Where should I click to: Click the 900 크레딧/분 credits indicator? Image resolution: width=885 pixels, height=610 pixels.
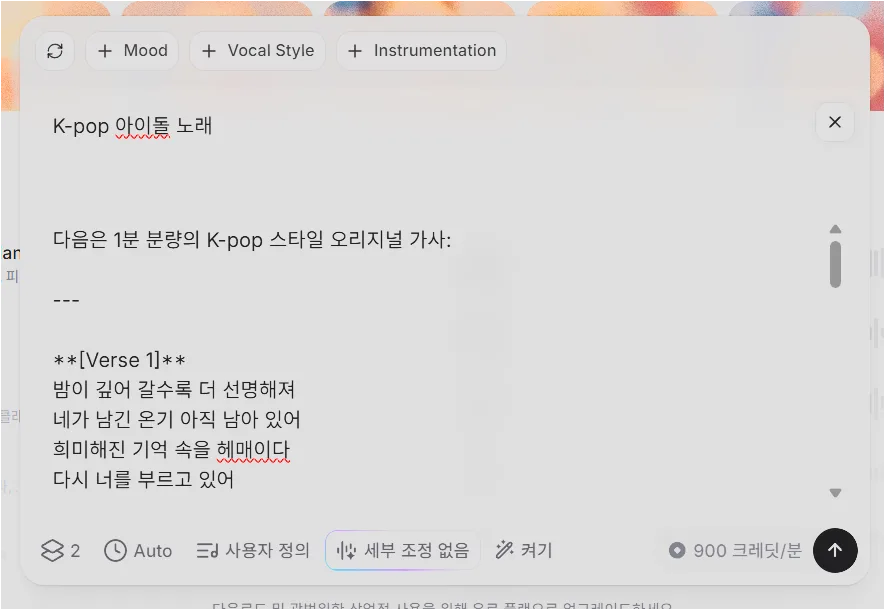click(735, 550)
